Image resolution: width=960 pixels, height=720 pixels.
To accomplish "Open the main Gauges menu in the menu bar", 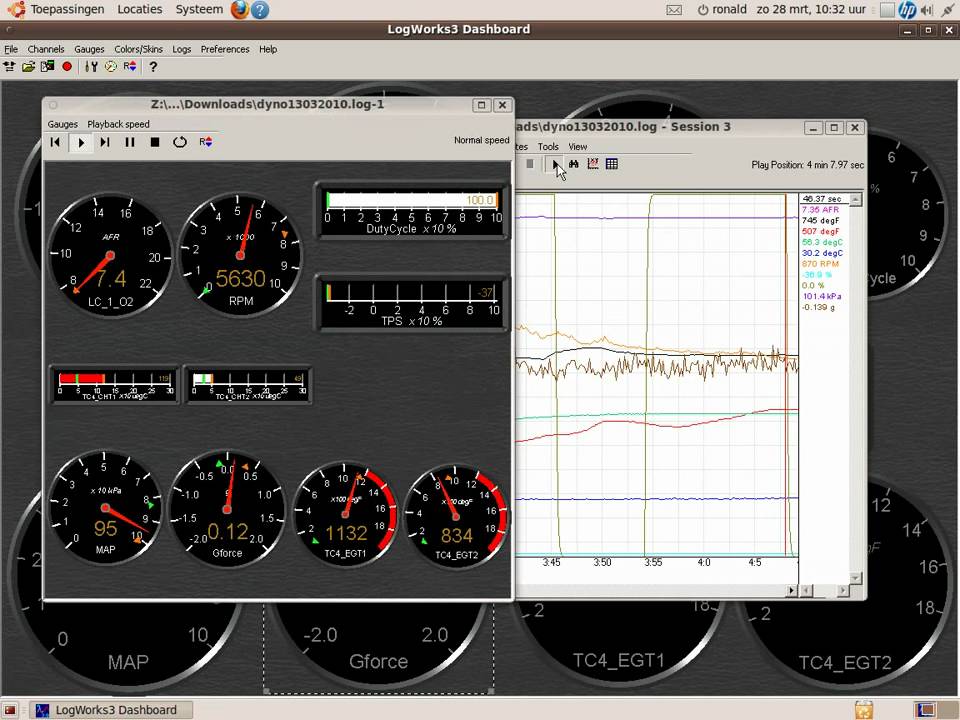I will (89, 49).
